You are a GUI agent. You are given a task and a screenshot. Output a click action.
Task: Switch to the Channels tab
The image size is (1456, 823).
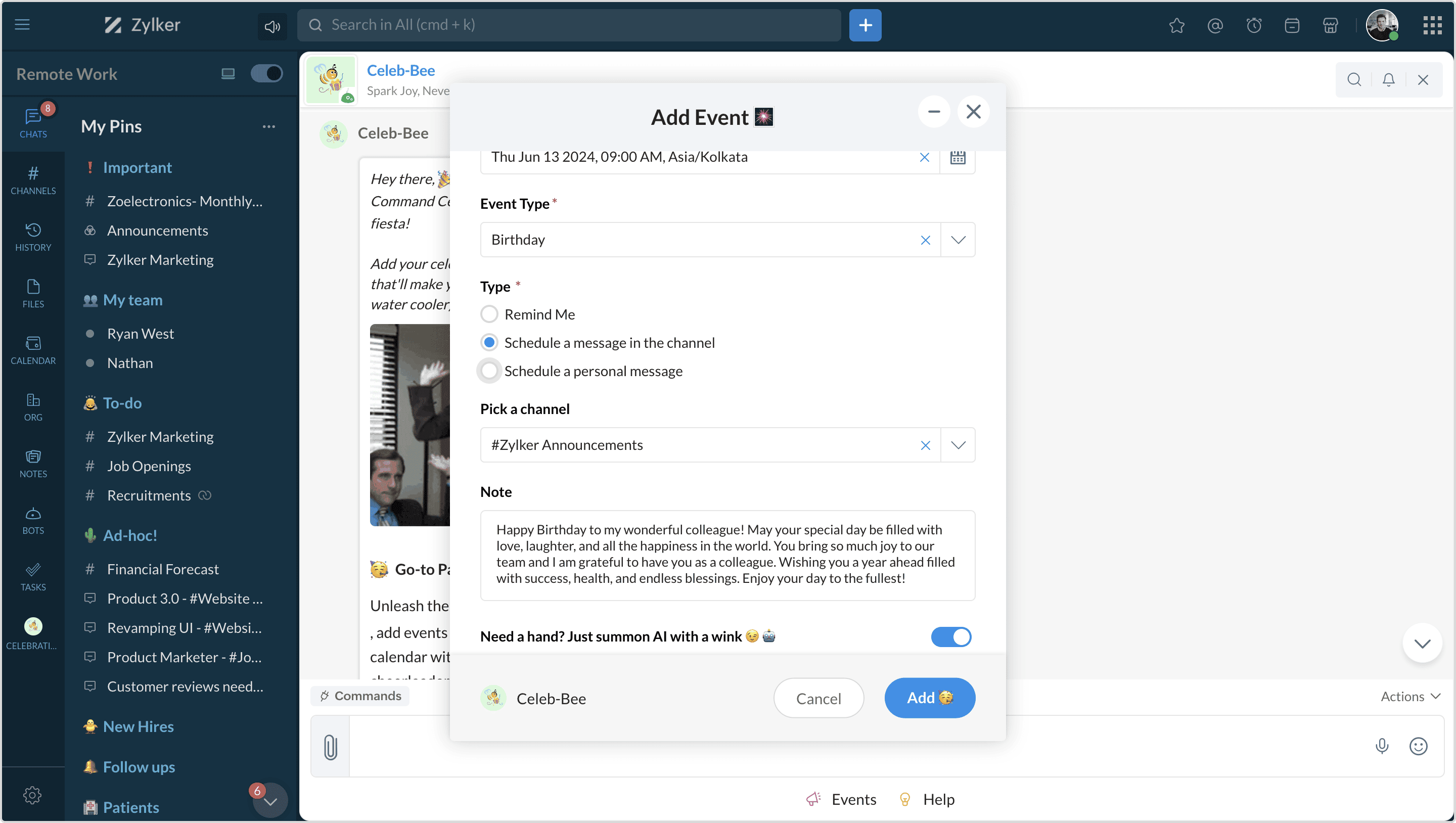[x=33, y=180]
